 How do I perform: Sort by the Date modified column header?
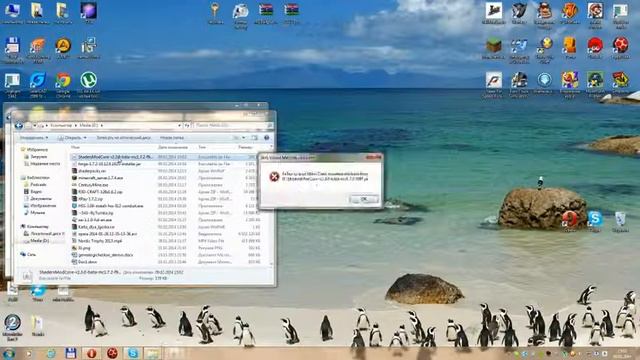point(173,147)
